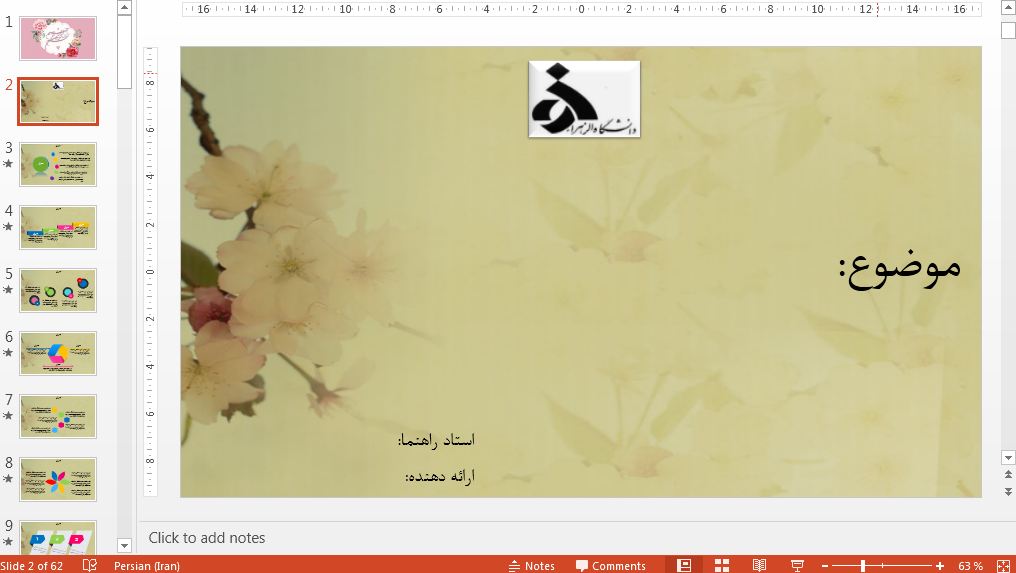1016x573 pixels.
Task: Open spell check icon in status bar
Action: pyautogui.click(x=90, y=565)
